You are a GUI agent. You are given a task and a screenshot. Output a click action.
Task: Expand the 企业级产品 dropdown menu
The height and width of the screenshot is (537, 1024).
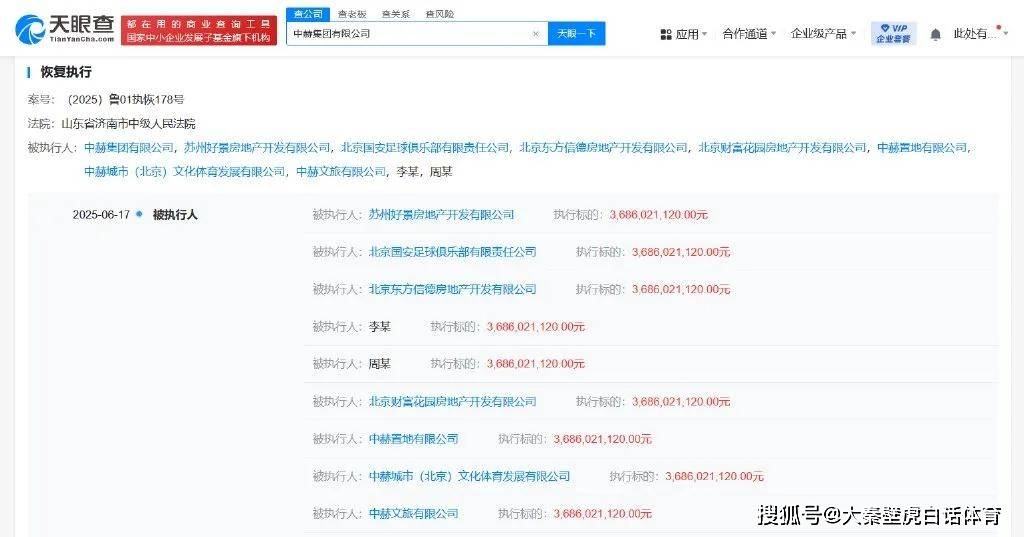pyautogui.click(x=823, y=33)
